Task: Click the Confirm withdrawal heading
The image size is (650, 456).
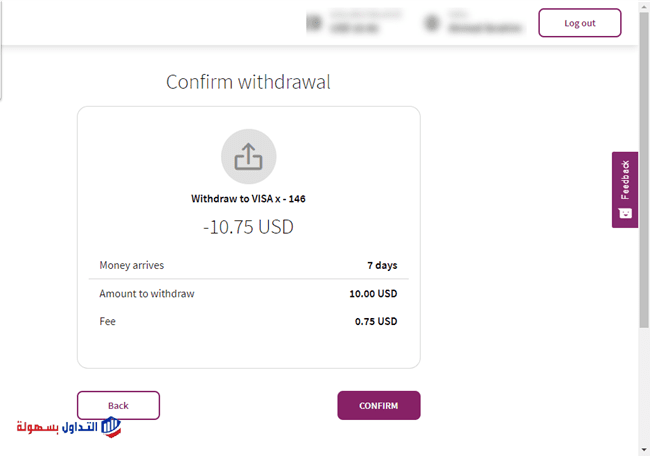Action: point(248,82)
